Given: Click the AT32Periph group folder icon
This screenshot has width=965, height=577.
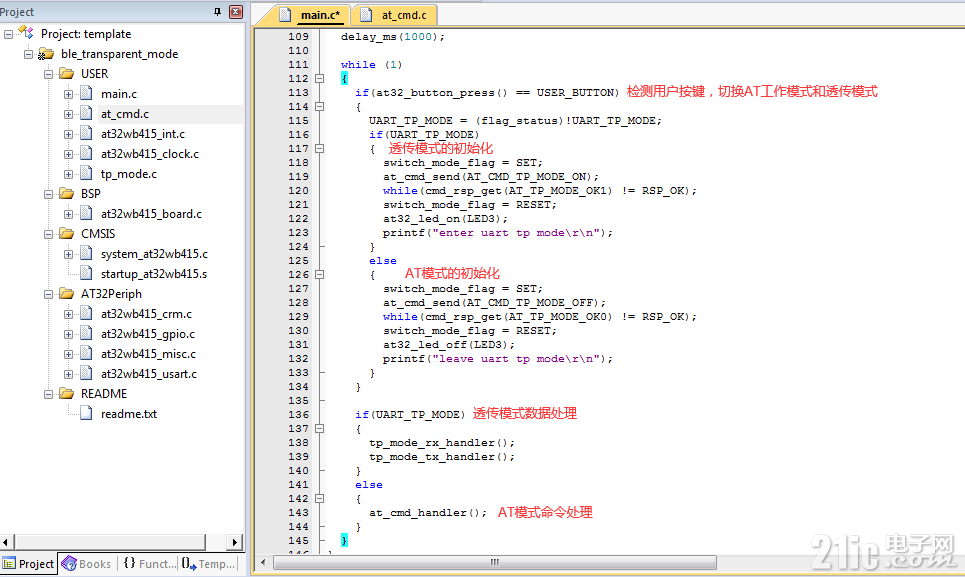Looking at the screenshot, I should point(66,294).
